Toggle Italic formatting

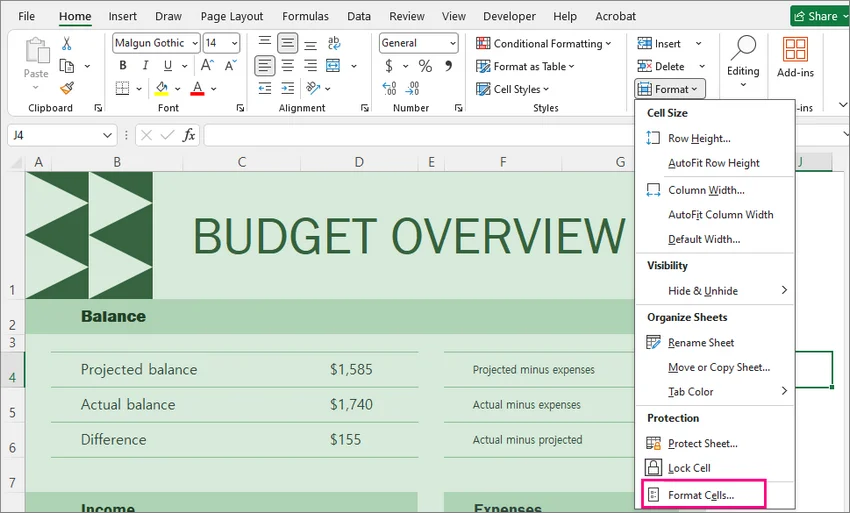[x=145, y=66]
